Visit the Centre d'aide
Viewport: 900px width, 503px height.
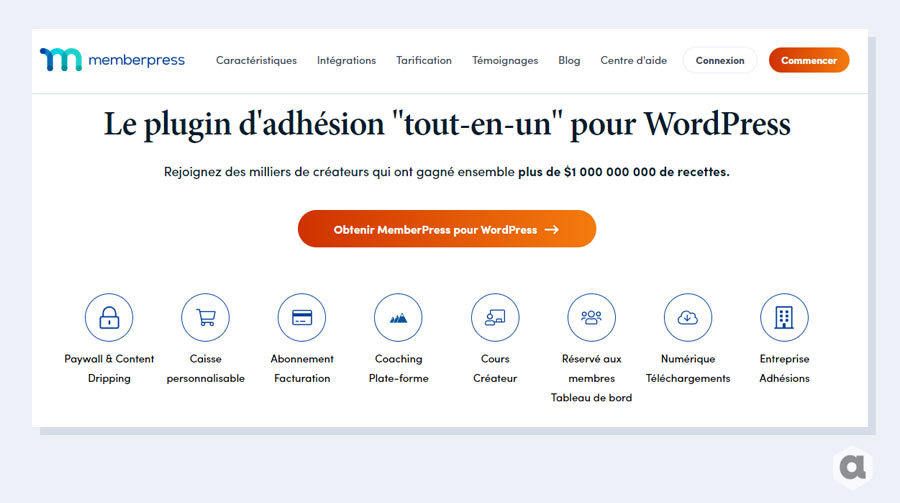634,60
